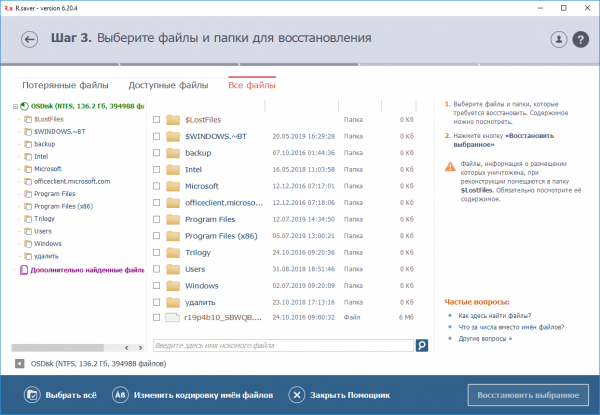600x415 pixels.
Task: Click Восстановить выбранное button
Action: (x=528, y=395)
